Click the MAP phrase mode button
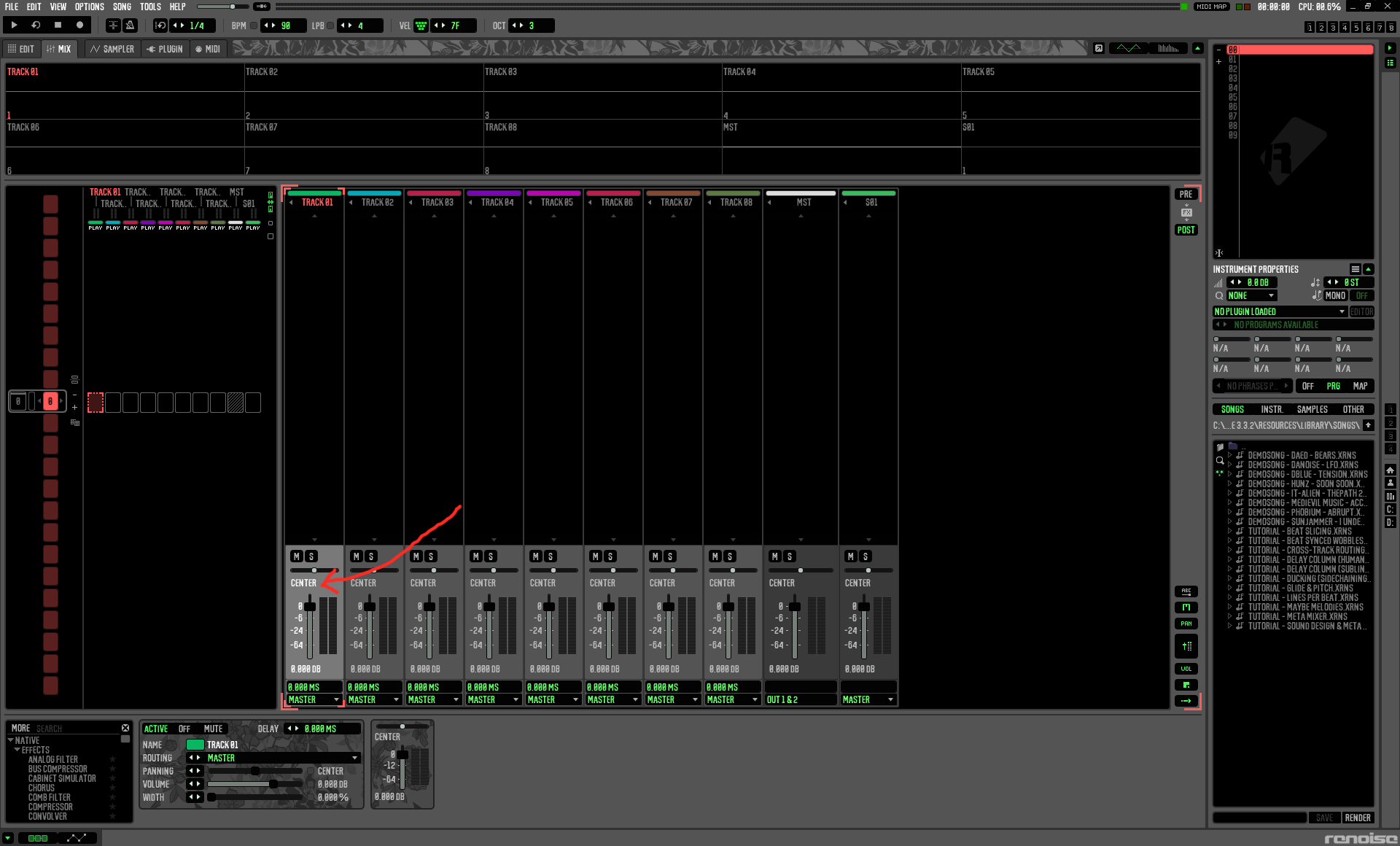This screenshot has width=1400, height=846. click(1360, 386)
